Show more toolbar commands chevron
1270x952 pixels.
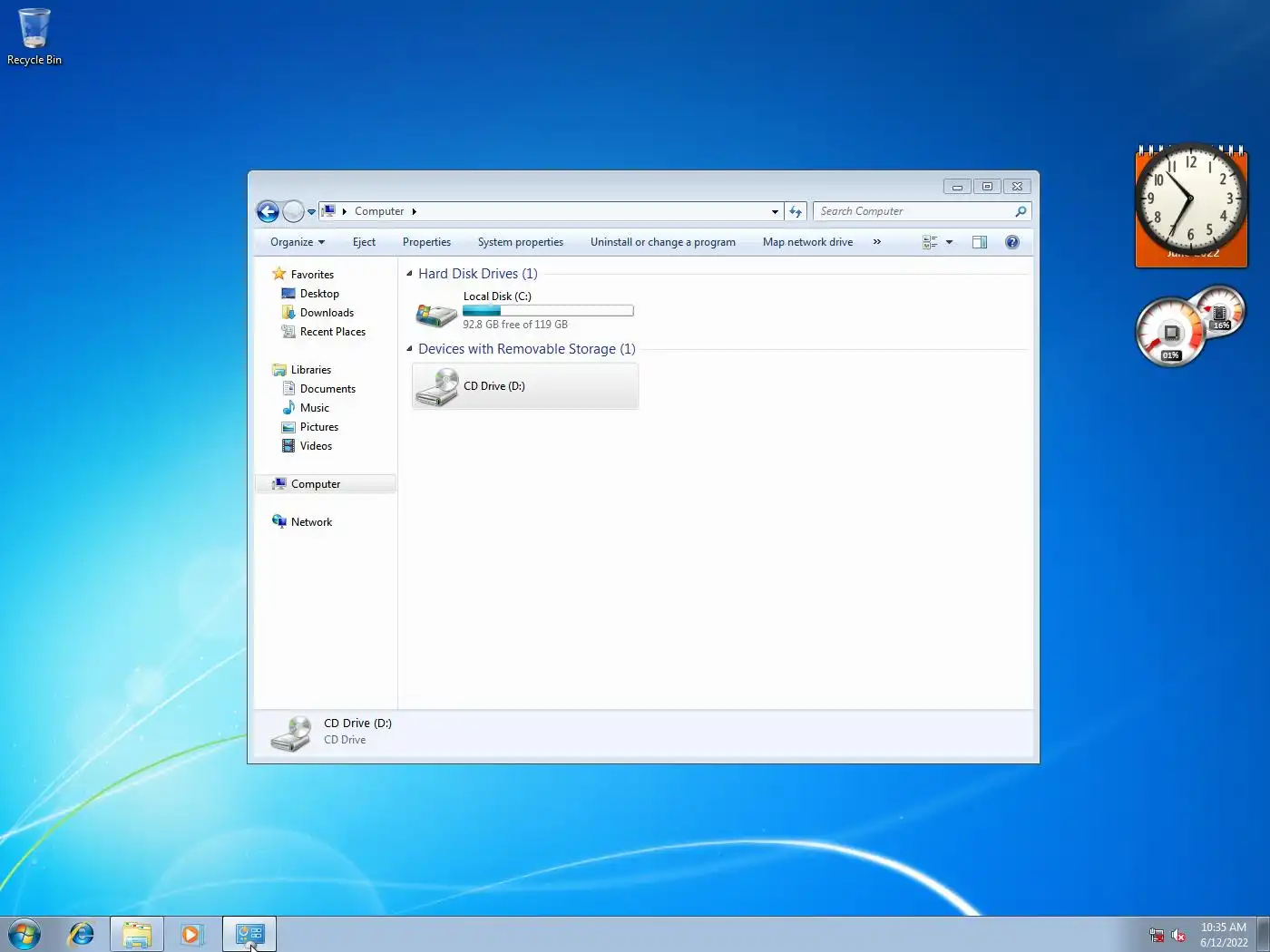coord(876,242)
